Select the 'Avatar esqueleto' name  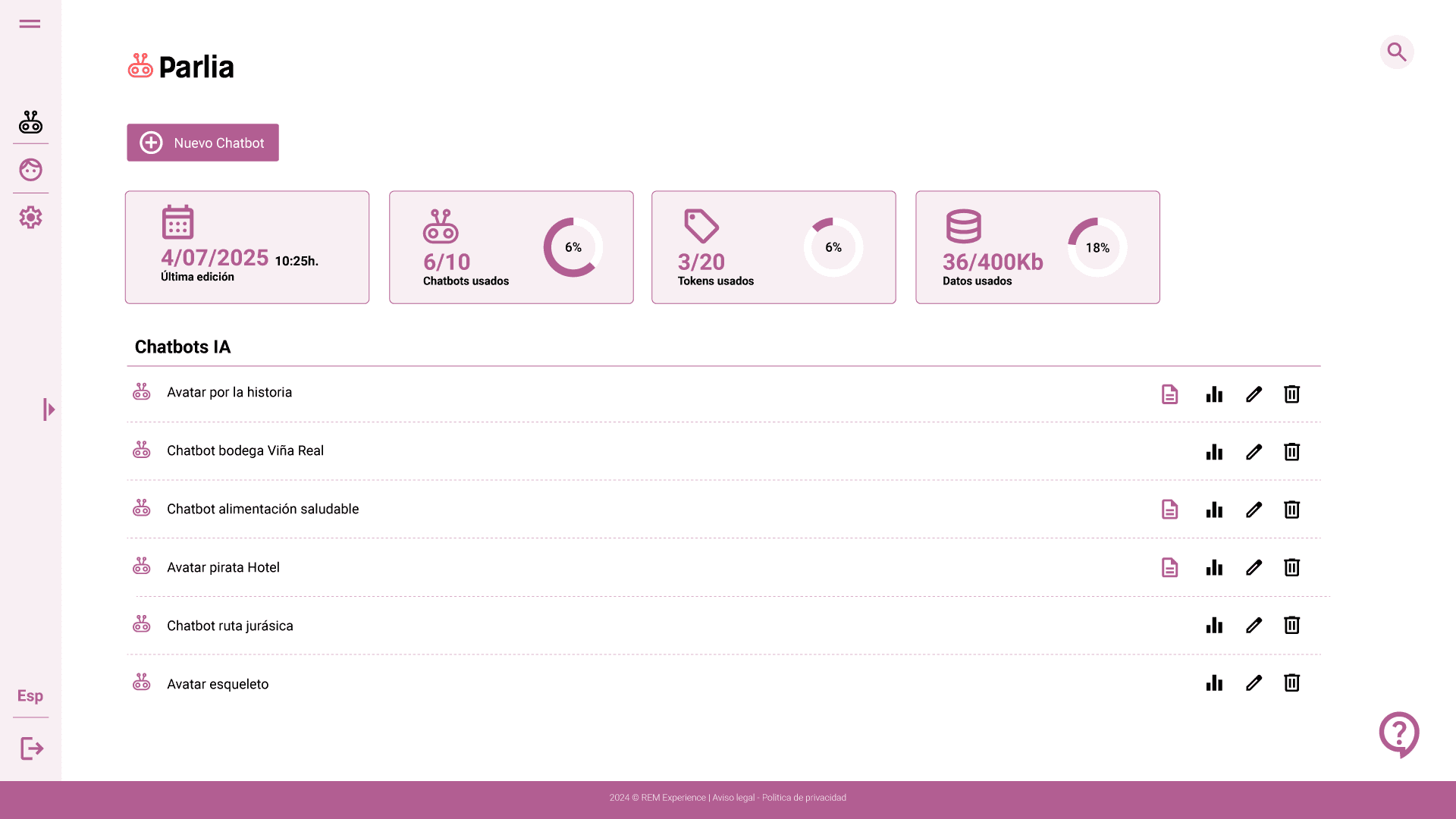(x=218, y=684)
